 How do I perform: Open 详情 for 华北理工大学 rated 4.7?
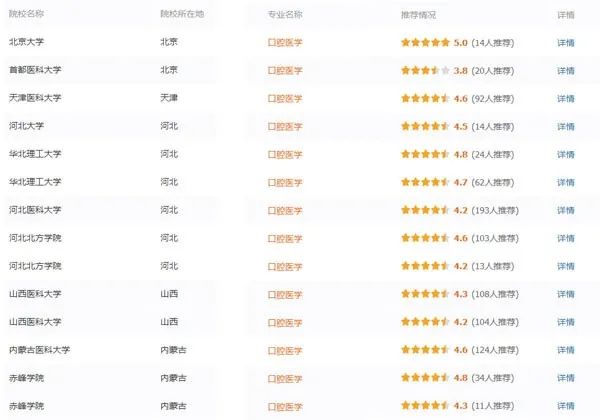566,182
